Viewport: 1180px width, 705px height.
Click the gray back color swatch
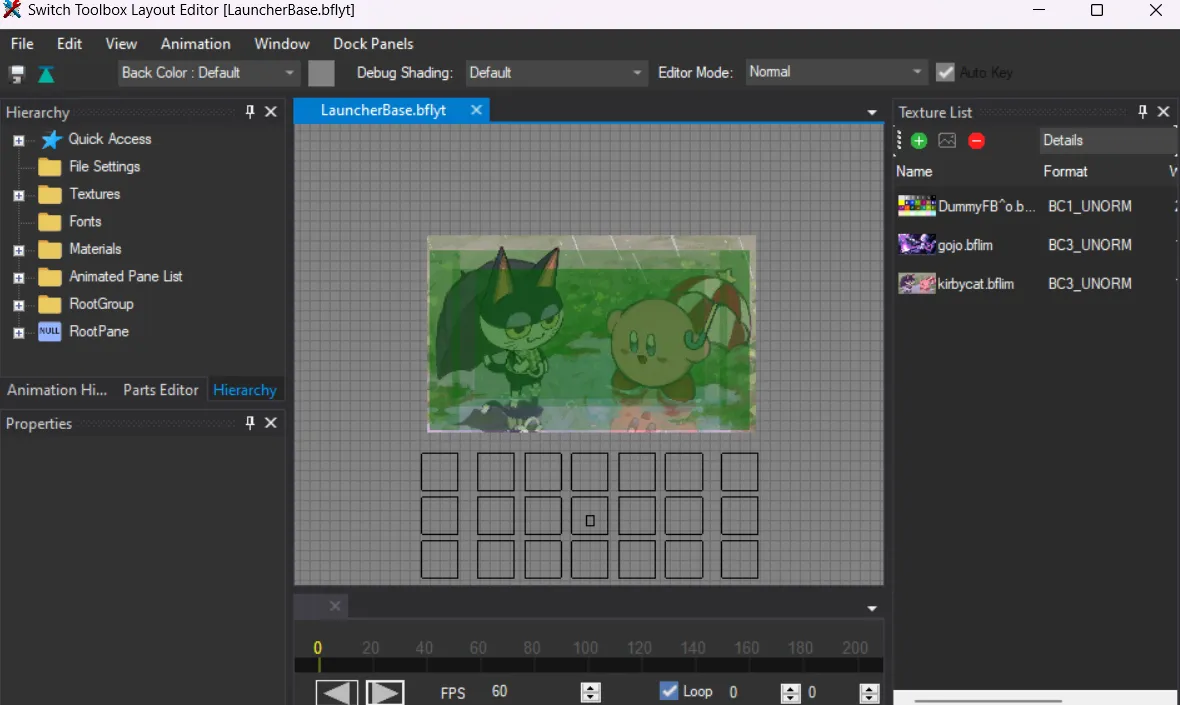point(321,73)
